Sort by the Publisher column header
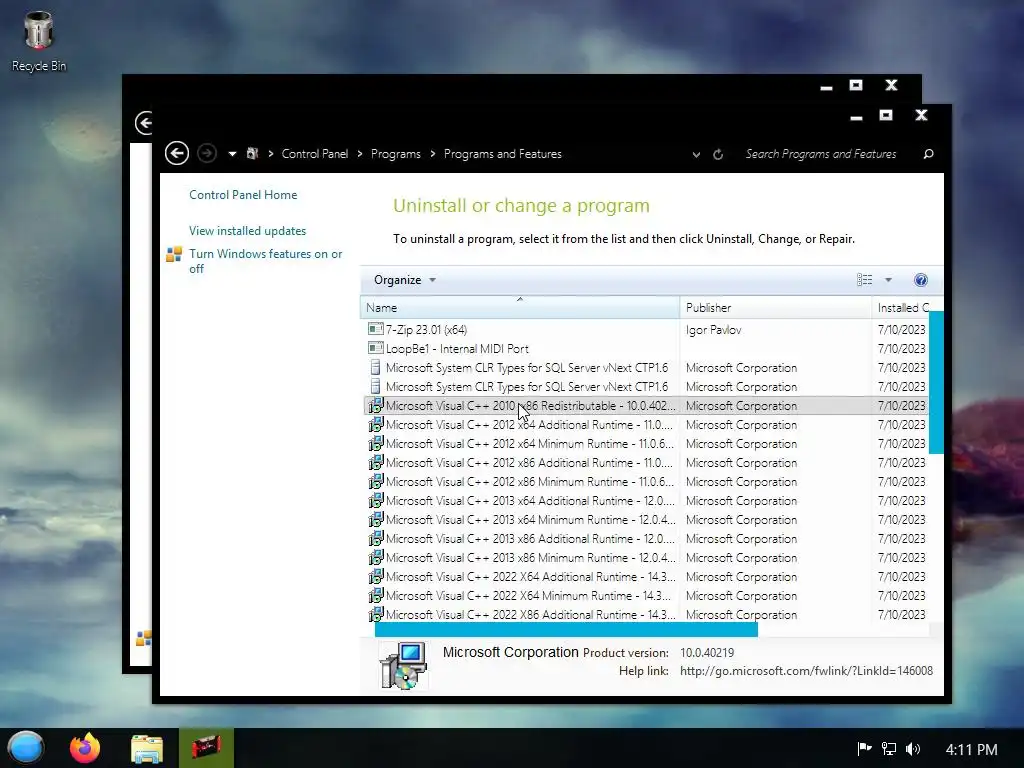 coord(775,308)
